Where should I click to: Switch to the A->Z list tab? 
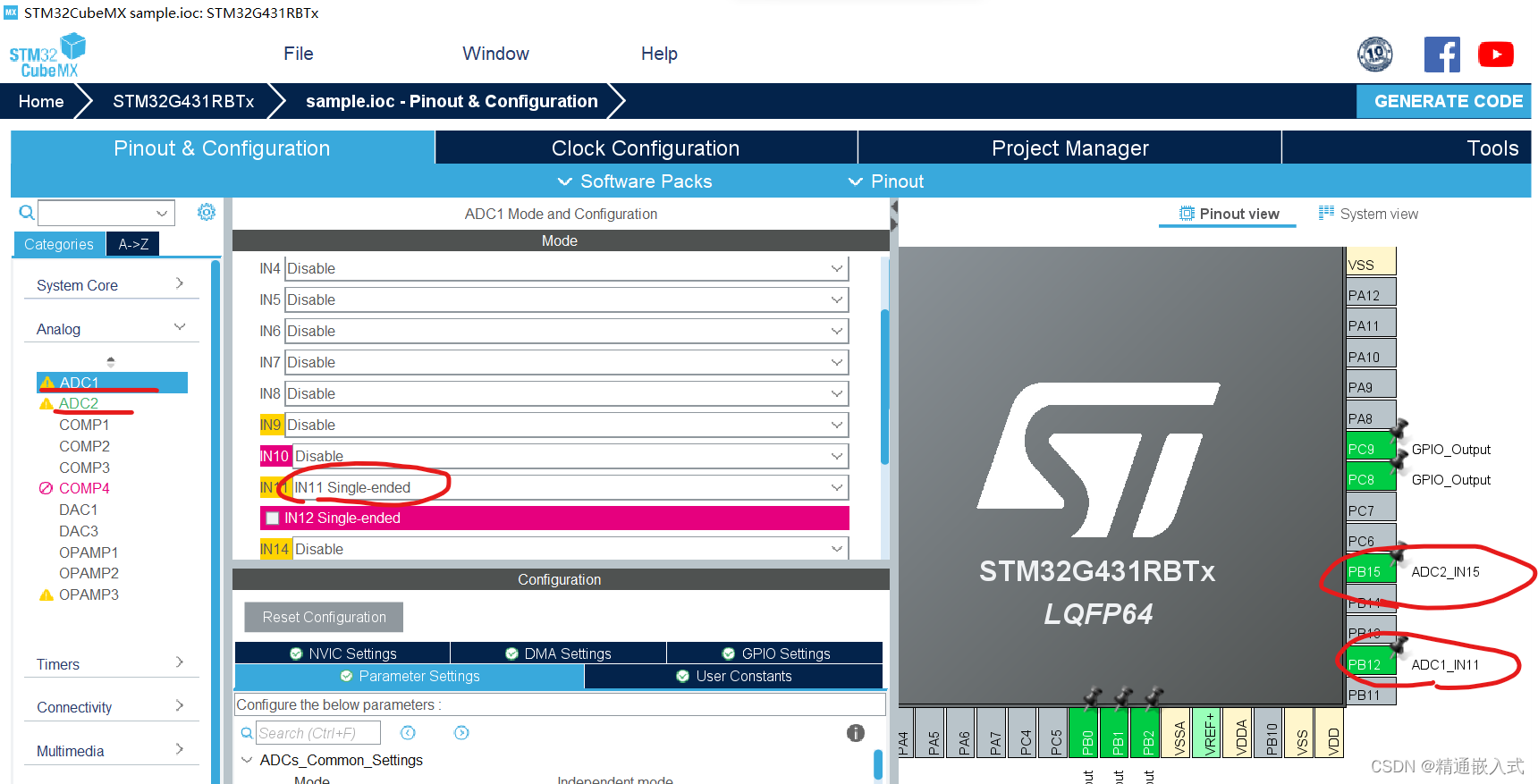point(133,244)
